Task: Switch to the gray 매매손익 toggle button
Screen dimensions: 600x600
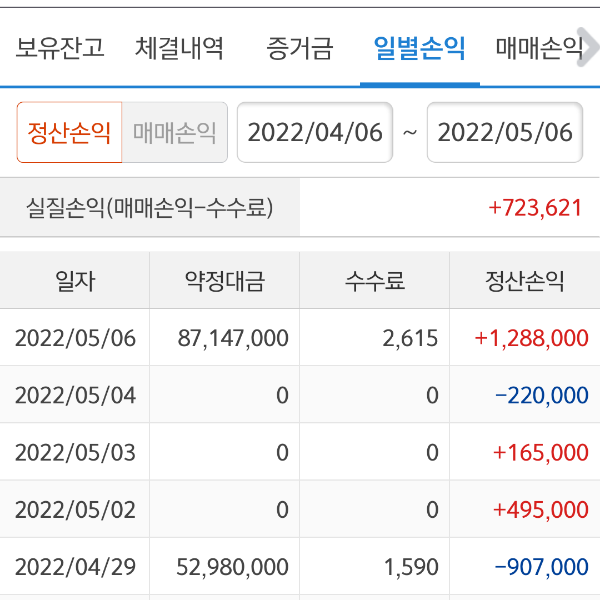Action: pos(175,133)
